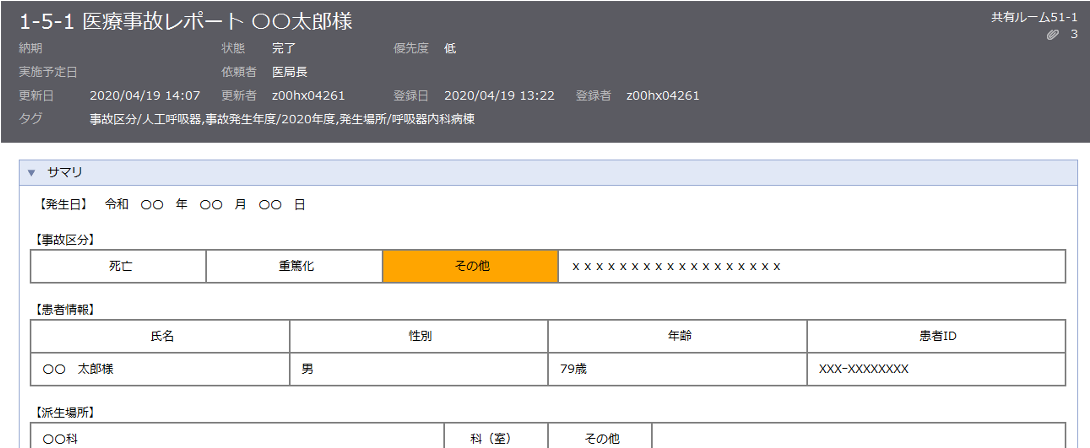Select the patient ID XXX-XXXXXXXX cell
1090x448 pixels.
[935, 369]
